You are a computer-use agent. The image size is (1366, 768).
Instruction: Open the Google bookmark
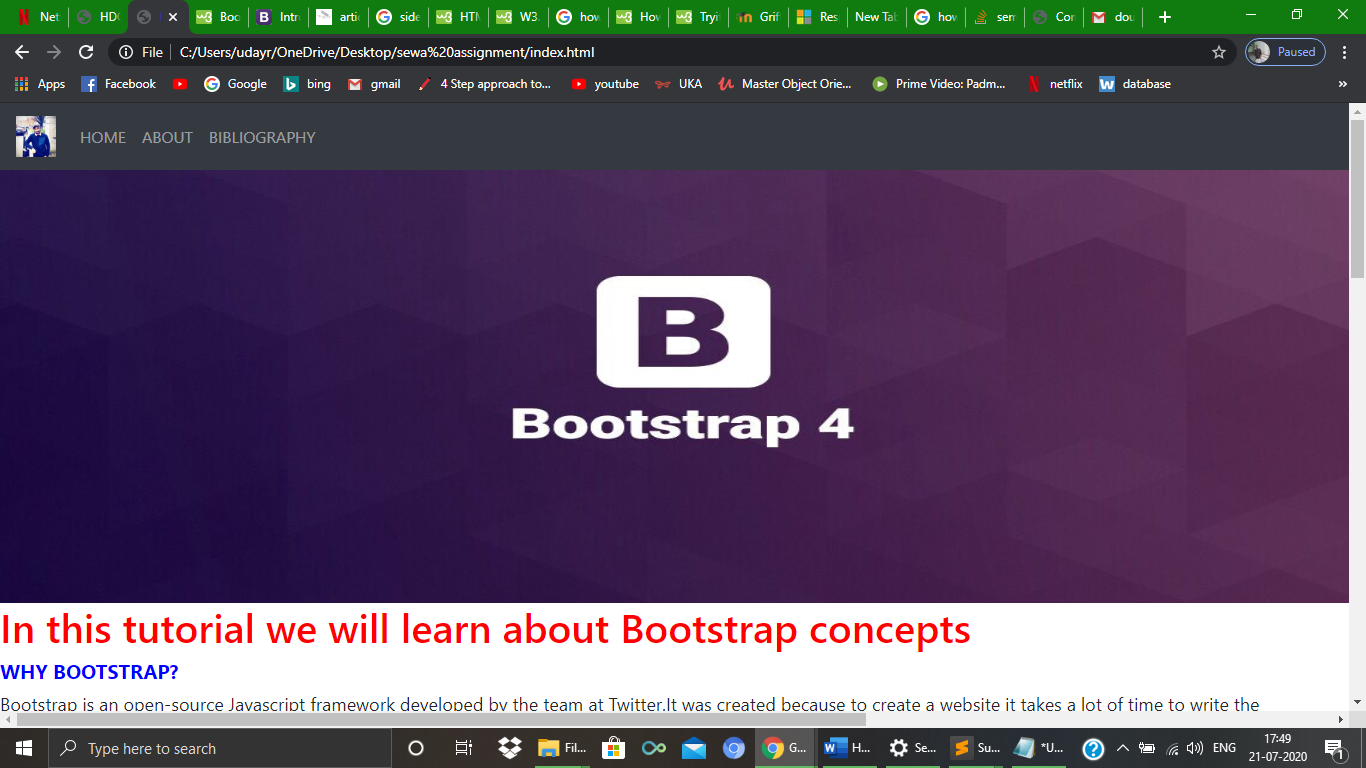click(x=235, y=84)
